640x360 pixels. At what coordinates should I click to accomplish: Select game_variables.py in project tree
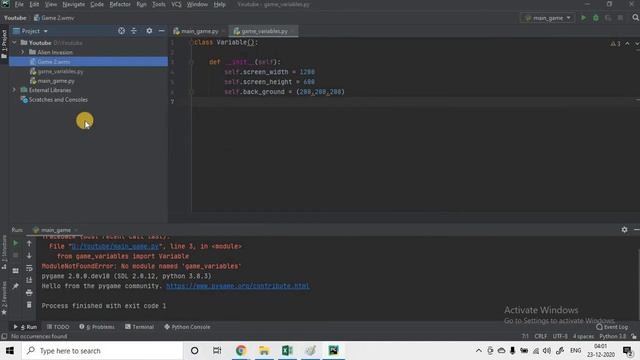coord(60,71)
